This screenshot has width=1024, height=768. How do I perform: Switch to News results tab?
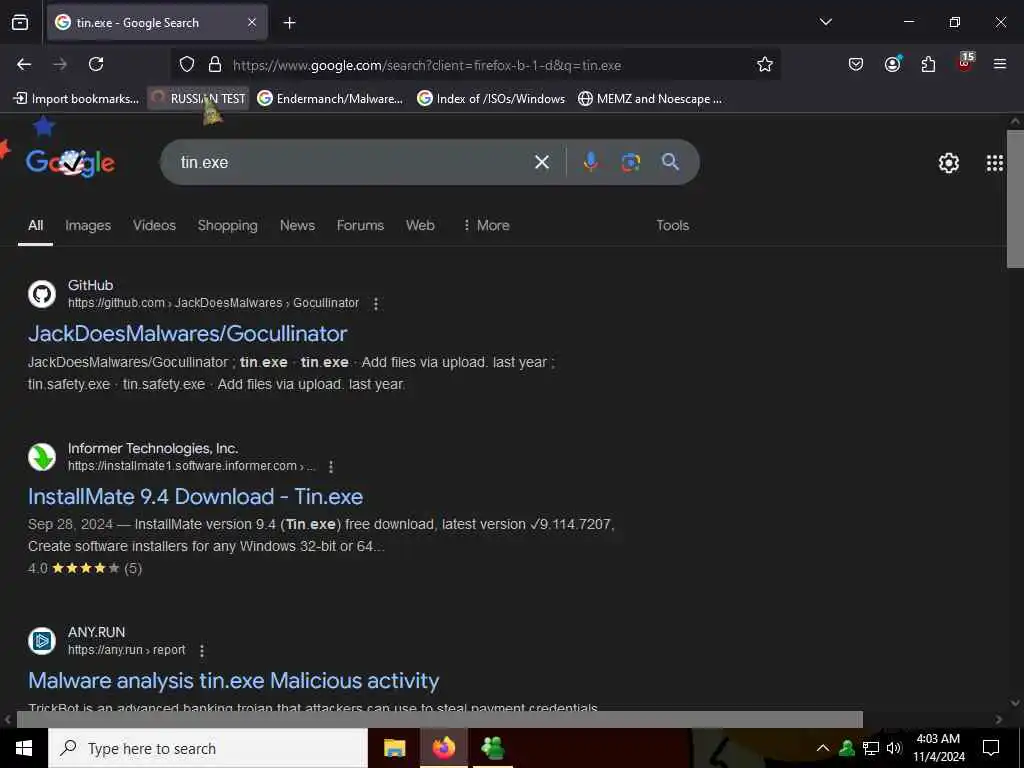[x=297, y=225]
